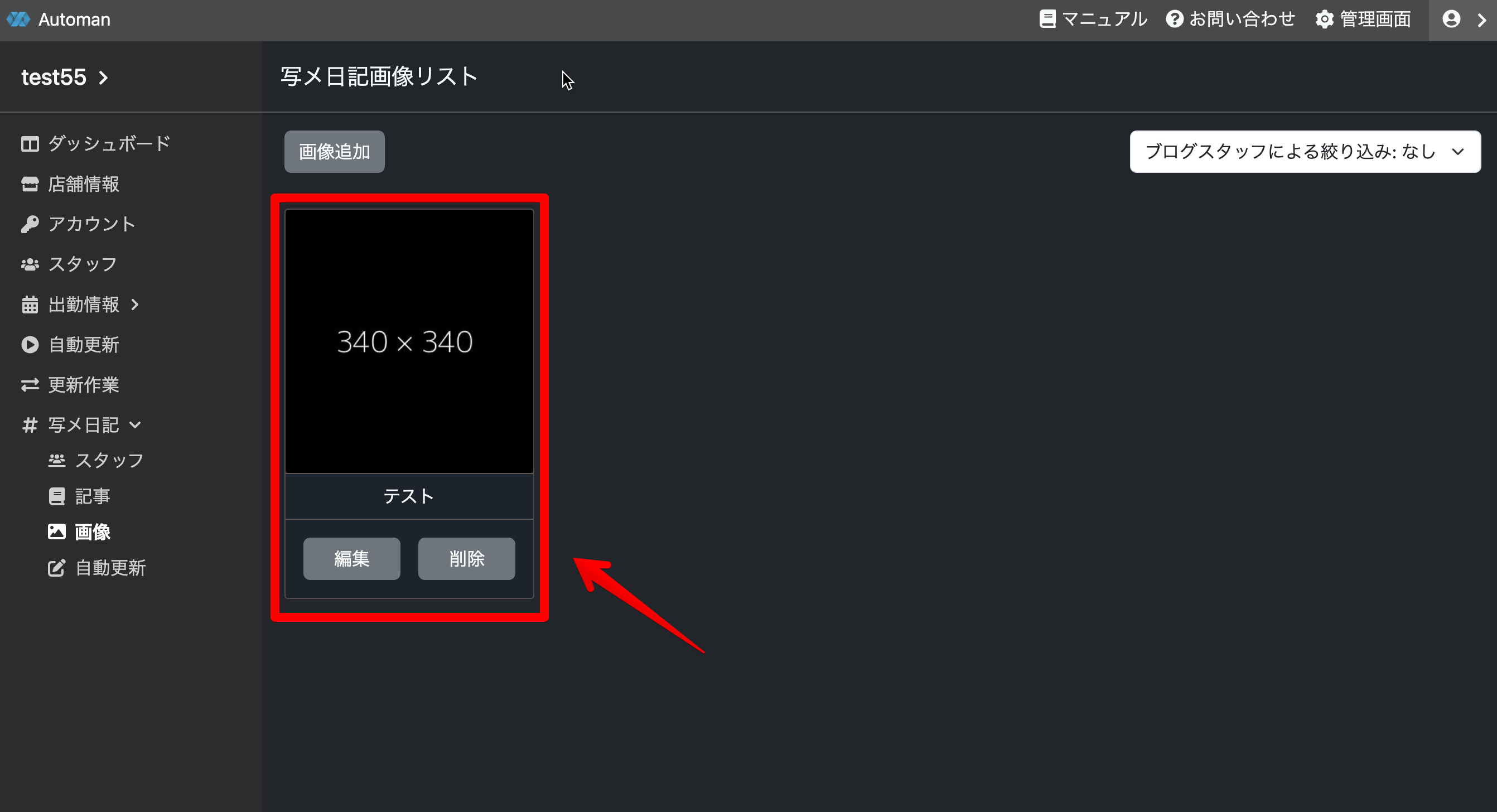Open 自動更新 play-circle icon in sidebar
This screenshot has width=1497, height=812.
click(x=30, y=345)
